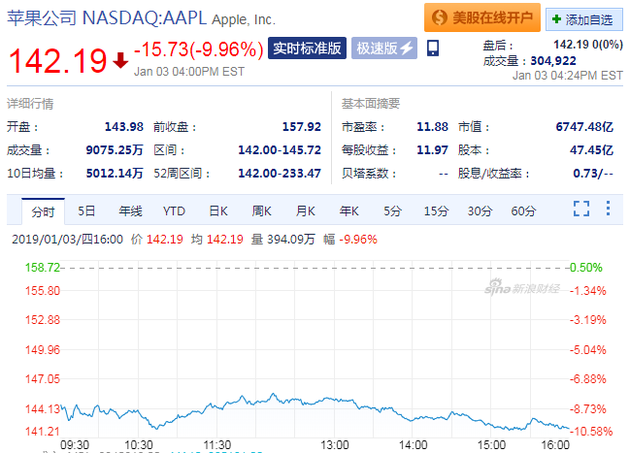630x453 pixels.
Task: Select the 年线 chart tab
Action: (130, 211)
